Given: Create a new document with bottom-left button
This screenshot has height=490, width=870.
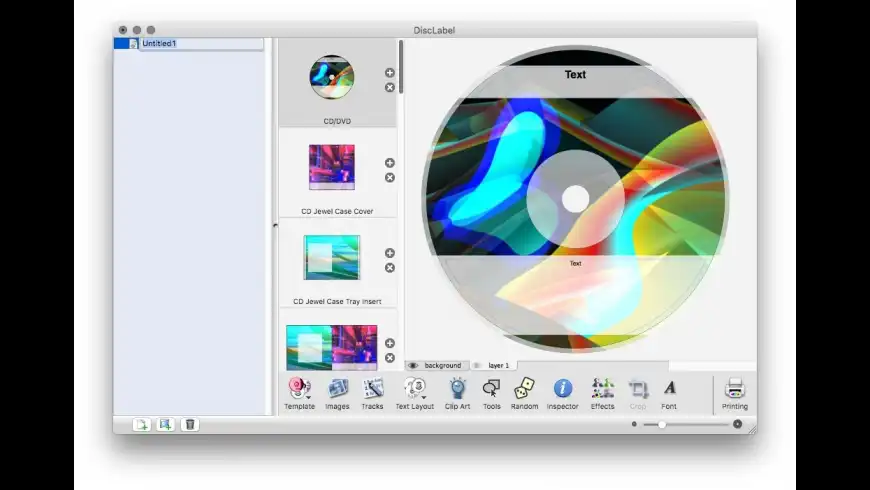Looking at the screenshot, I should coord(141,425).
